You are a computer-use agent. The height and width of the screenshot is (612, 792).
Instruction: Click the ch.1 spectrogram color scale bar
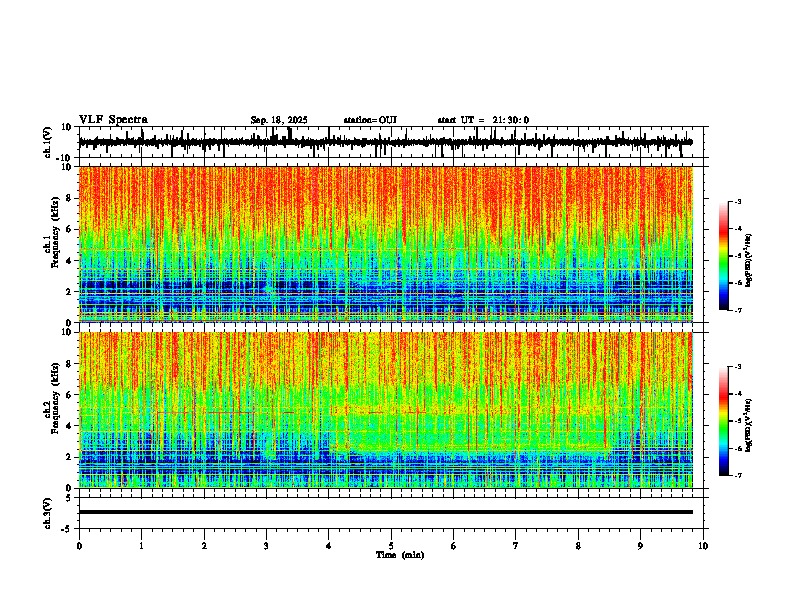[x=723, y=256]
